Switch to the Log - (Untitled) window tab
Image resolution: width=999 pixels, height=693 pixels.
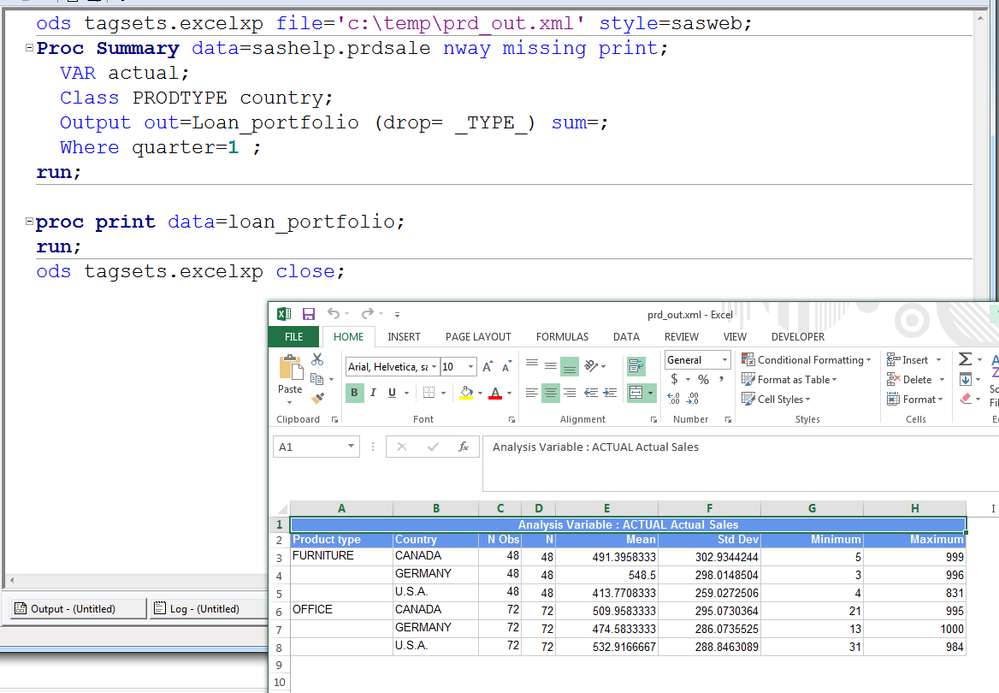196,608
